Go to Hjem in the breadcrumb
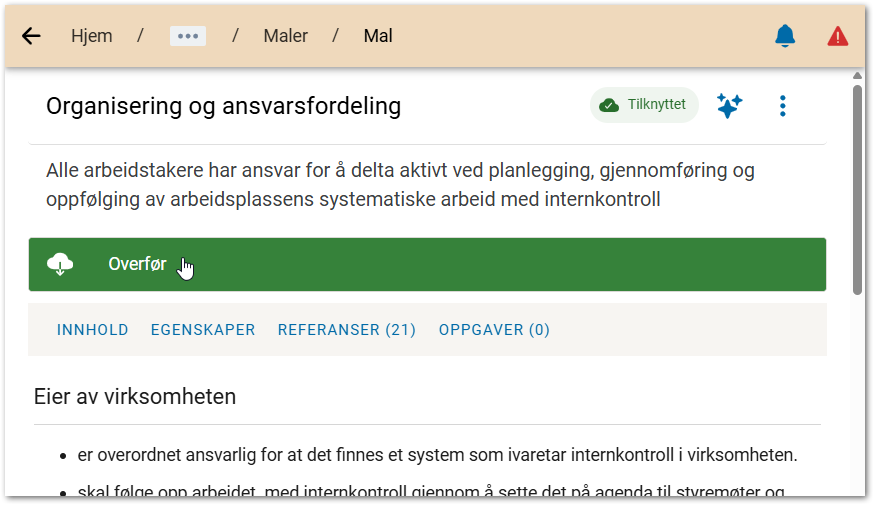Viewport: 874px width, 505px height. click(x=91, y=36)
